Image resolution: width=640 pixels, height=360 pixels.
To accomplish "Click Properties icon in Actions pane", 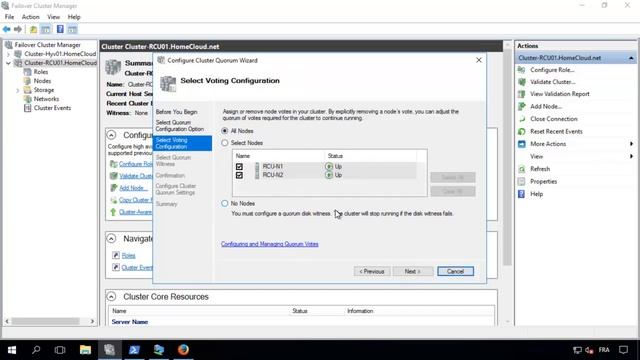I will pos(522,181).
